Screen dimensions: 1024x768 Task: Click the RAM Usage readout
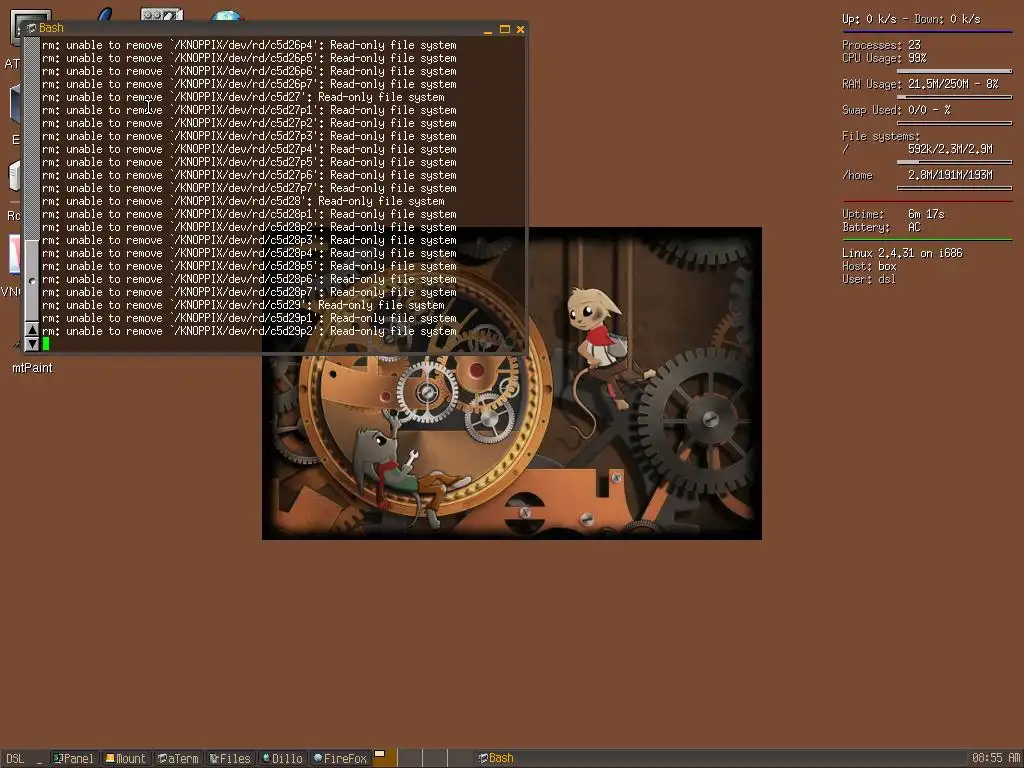pyautogui.click(x=920, y=84)
